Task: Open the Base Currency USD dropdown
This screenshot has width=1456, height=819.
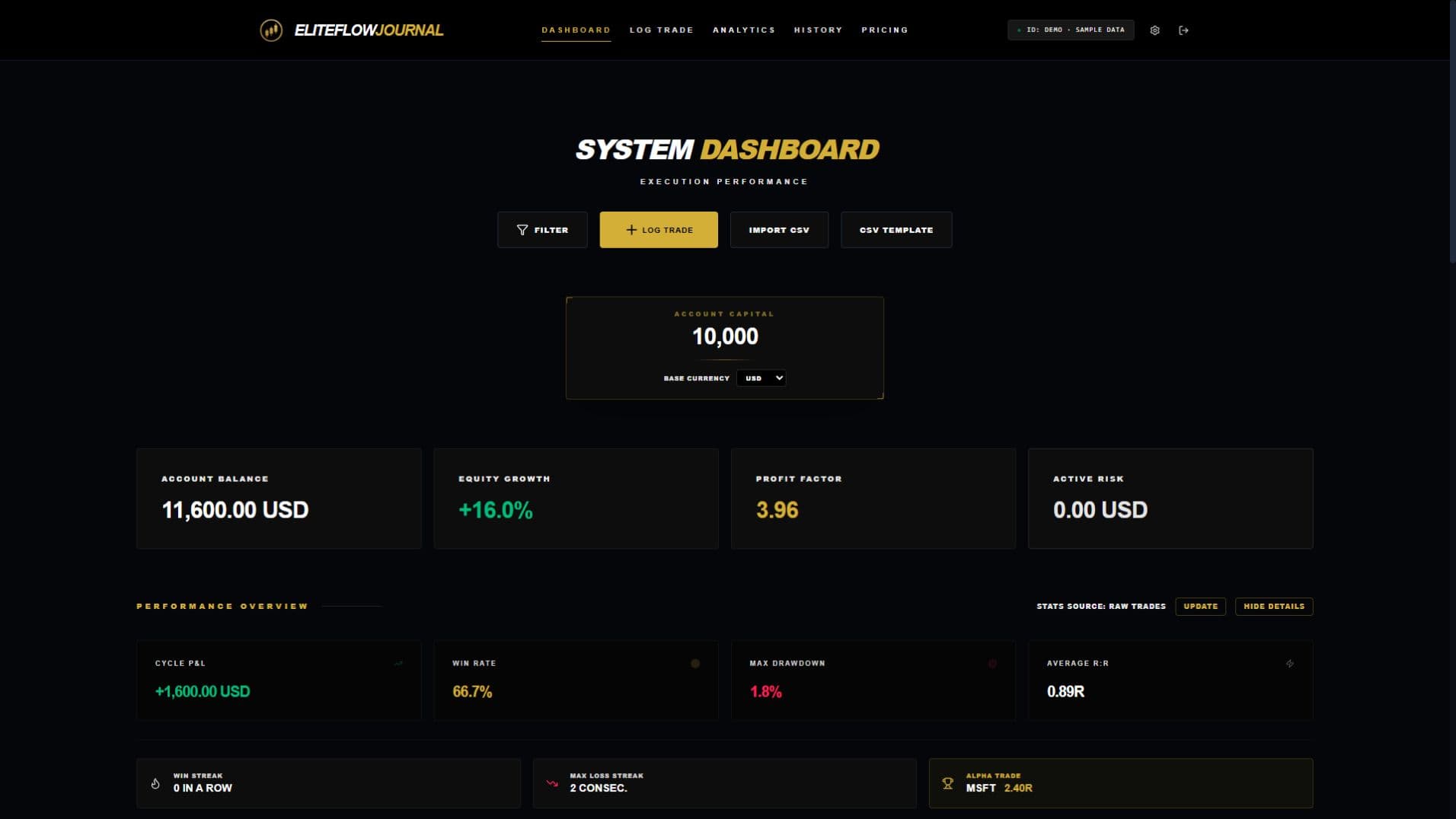Action: click(762, 378)
